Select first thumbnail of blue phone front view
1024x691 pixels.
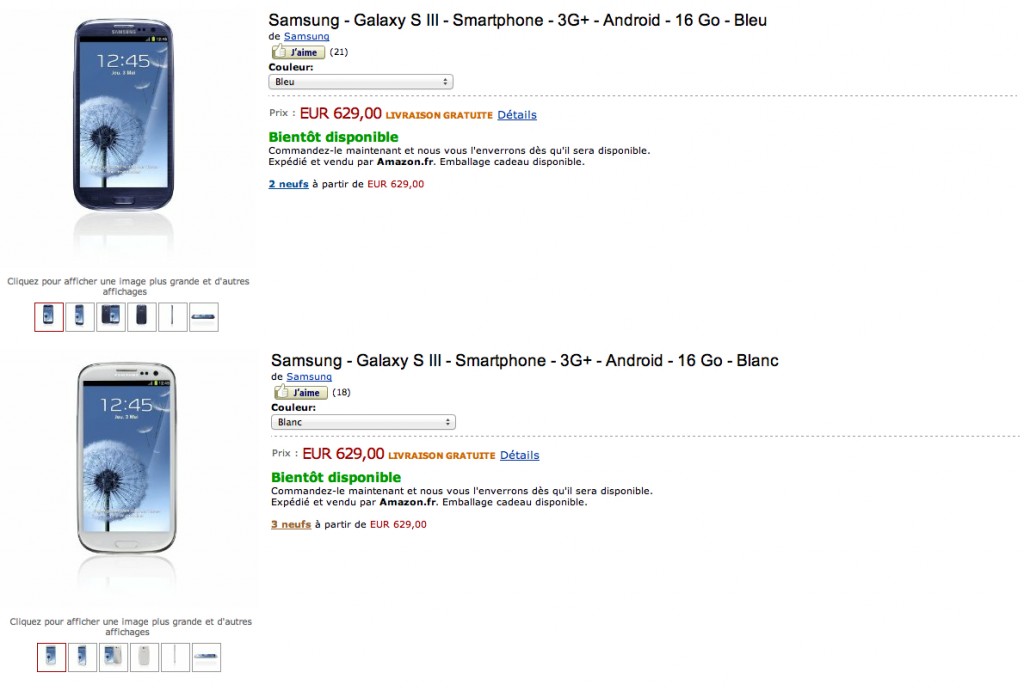point(49,317)
